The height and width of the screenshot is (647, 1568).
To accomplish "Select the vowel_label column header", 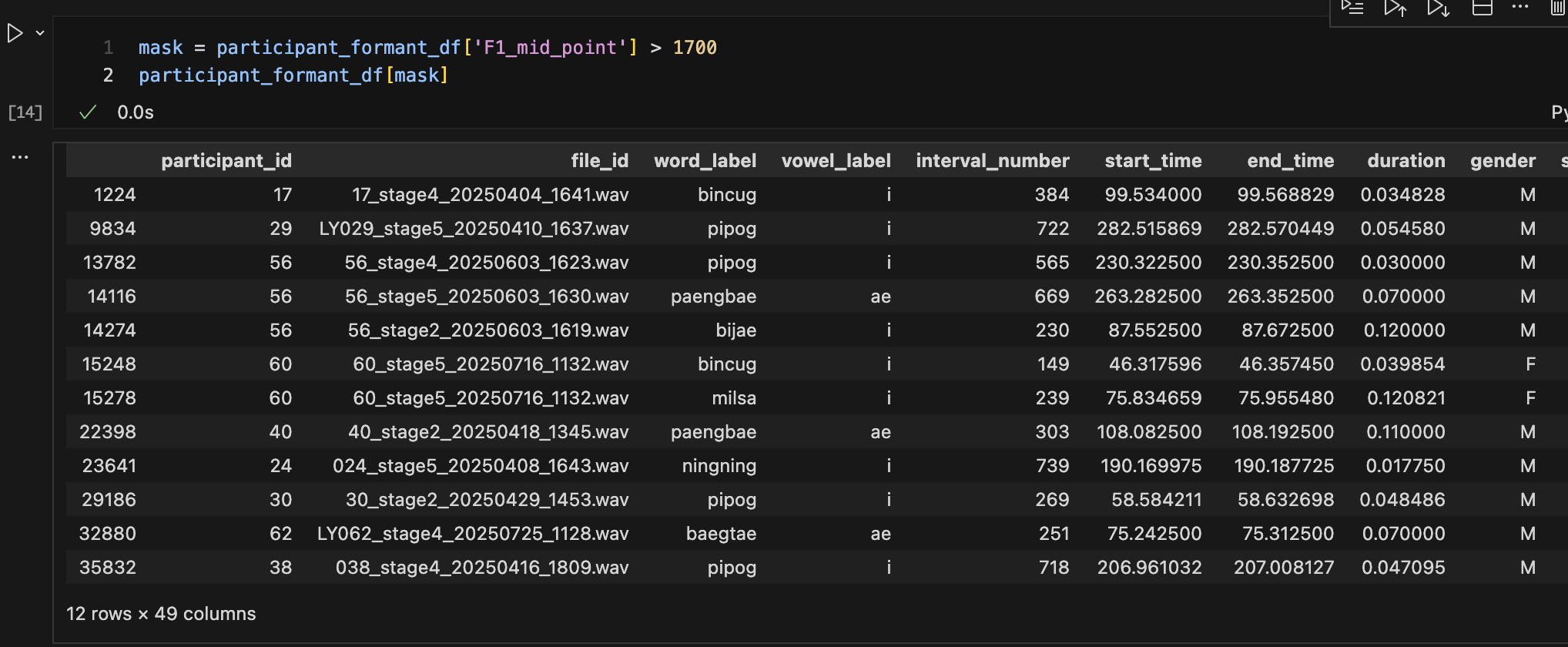I will 836,160.
